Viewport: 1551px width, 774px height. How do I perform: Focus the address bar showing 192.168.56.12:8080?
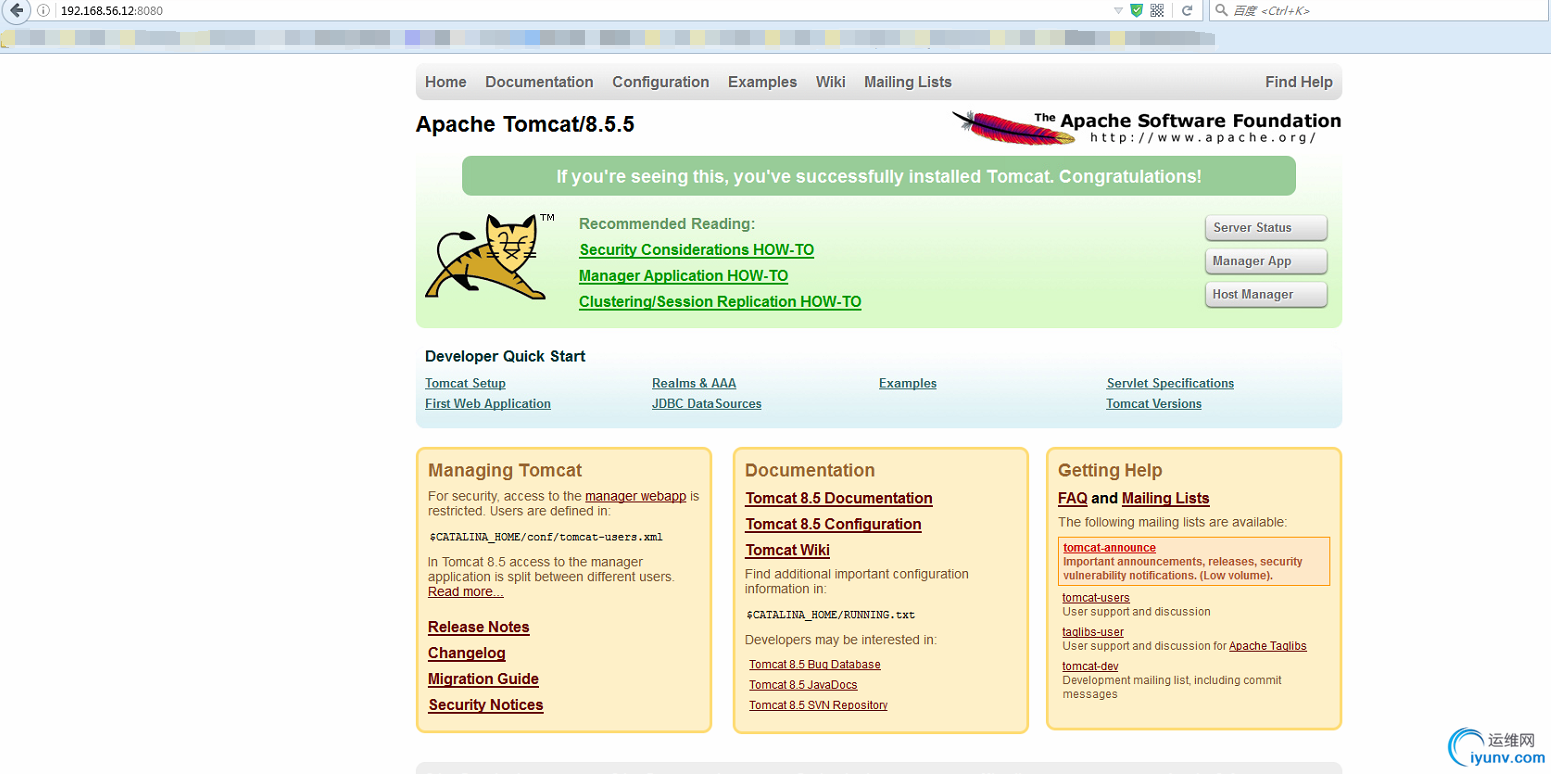pyautogui.click(x=580, y=10)
